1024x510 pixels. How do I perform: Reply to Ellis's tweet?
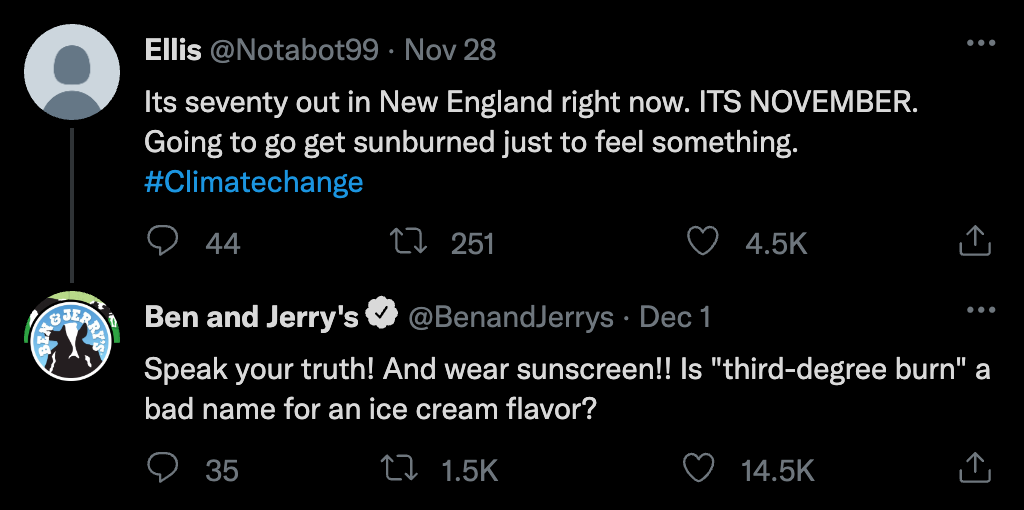(x=163, y=241)
